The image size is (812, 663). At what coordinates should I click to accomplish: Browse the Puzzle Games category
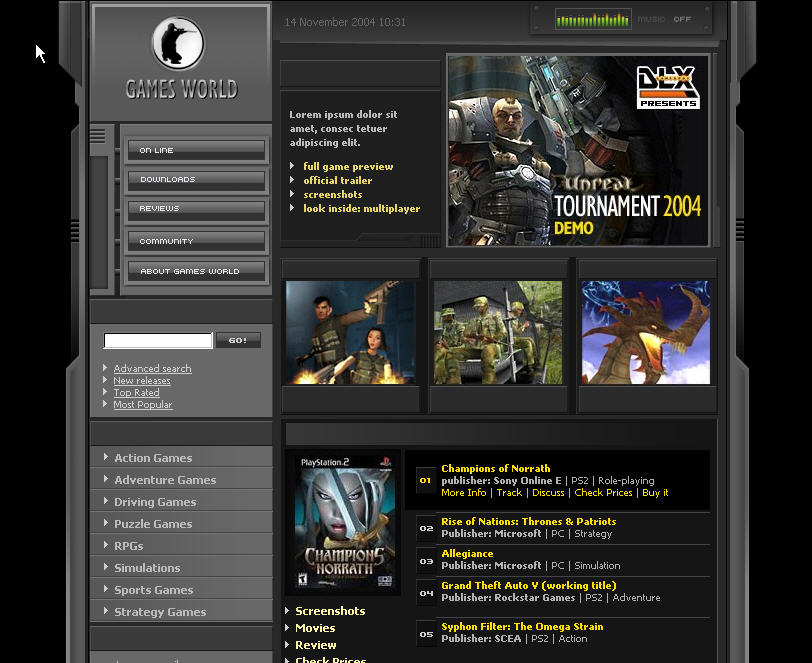point(153,524)
